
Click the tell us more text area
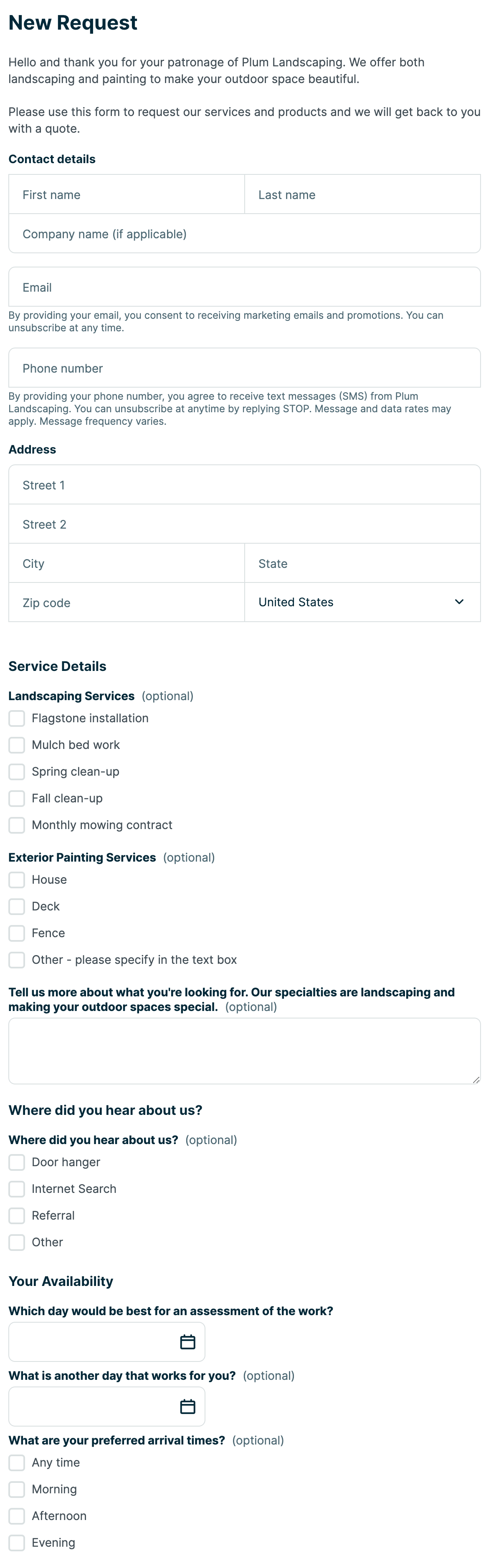pyautogui.click(x=244, y=1051)
